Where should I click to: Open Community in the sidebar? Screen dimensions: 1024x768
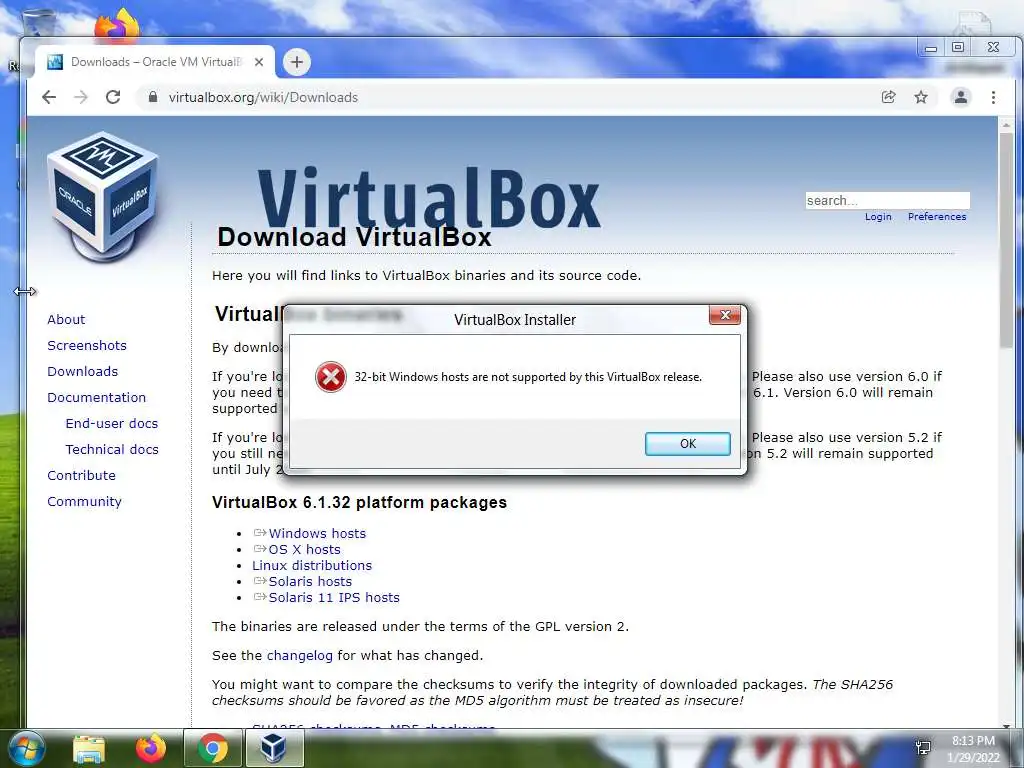pyautogui.click(x=84, y=502)
